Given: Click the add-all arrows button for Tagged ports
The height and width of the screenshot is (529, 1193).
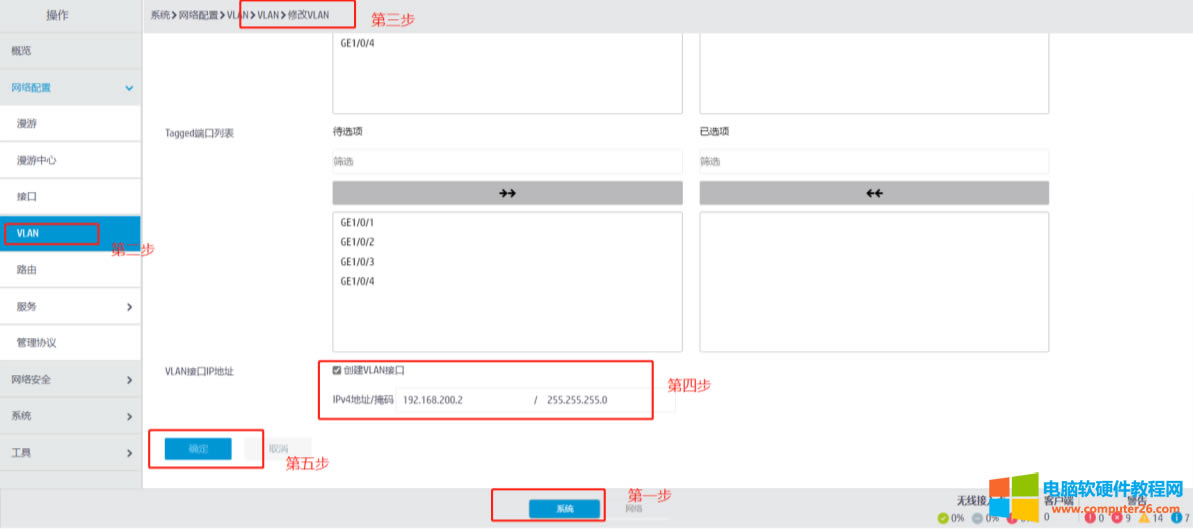Looking at the screenshot, I should [507, 193].
